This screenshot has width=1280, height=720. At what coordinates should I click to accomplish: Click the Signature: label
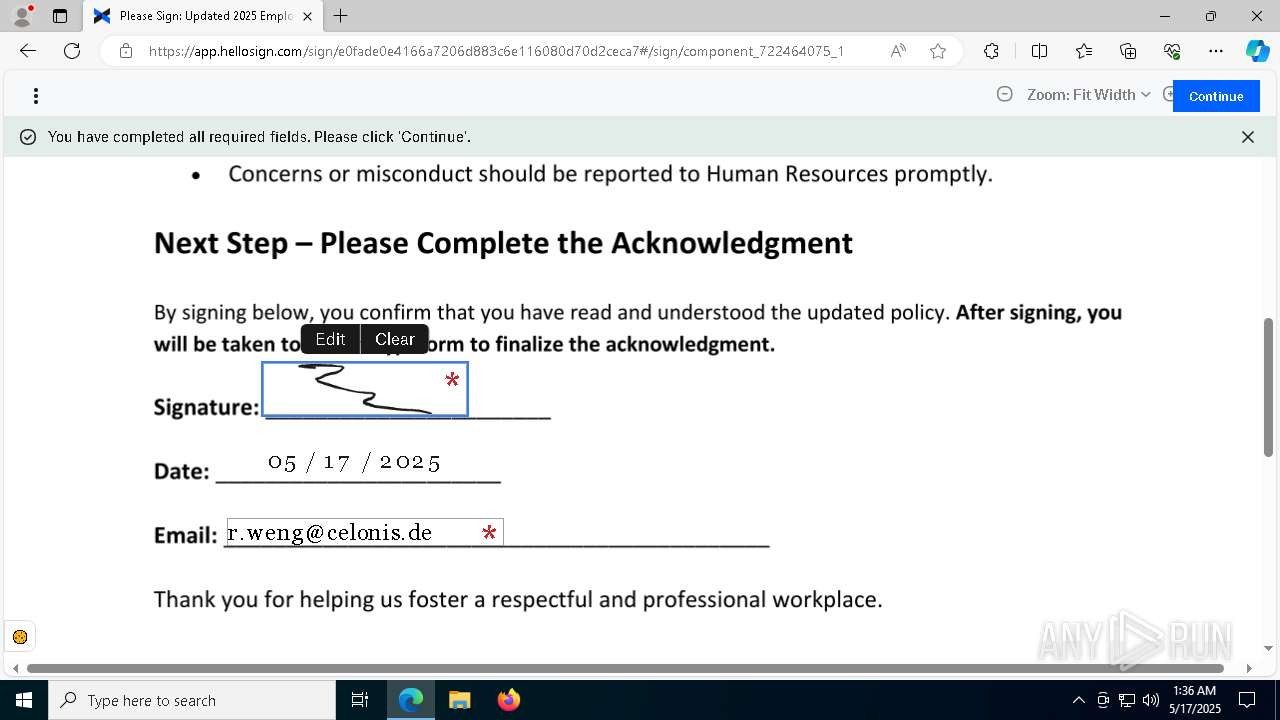(x=206, y=406)
